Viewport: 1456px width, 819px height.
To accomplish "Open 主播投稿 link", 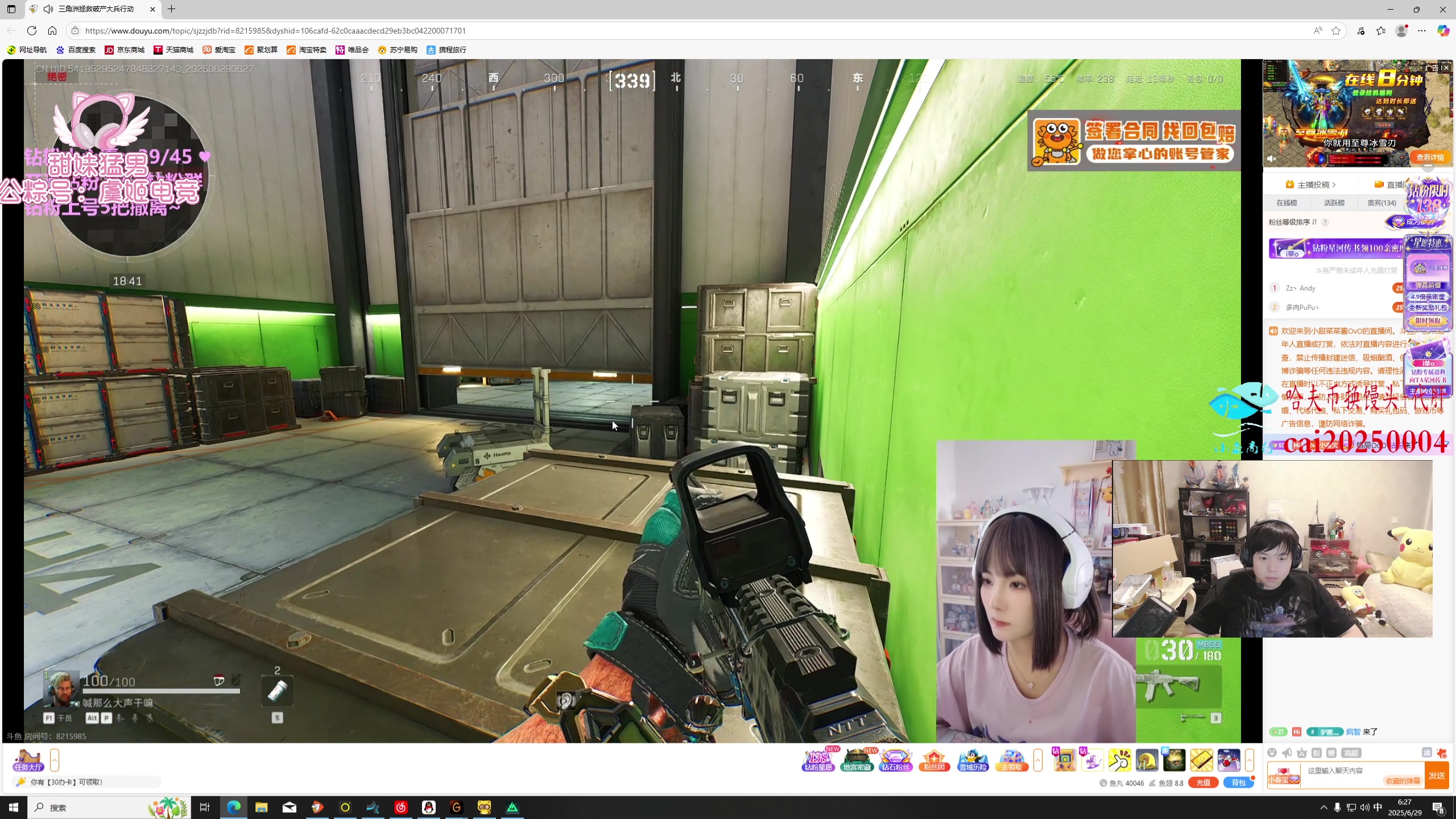I will pyautogui.click(x=1310, y=185).
